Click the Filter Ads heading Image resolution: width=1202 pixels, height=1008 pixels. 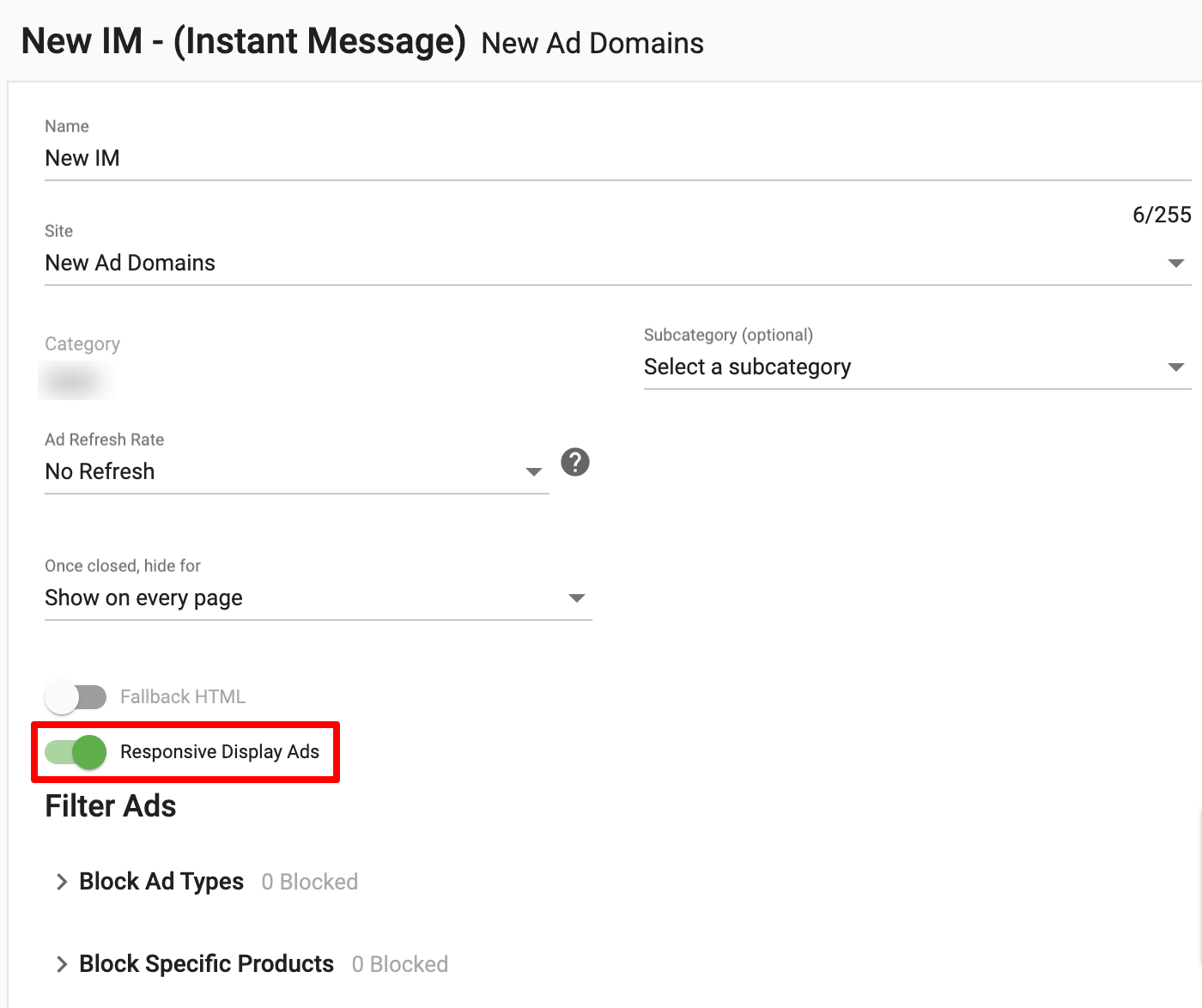(x=110, y=806)
